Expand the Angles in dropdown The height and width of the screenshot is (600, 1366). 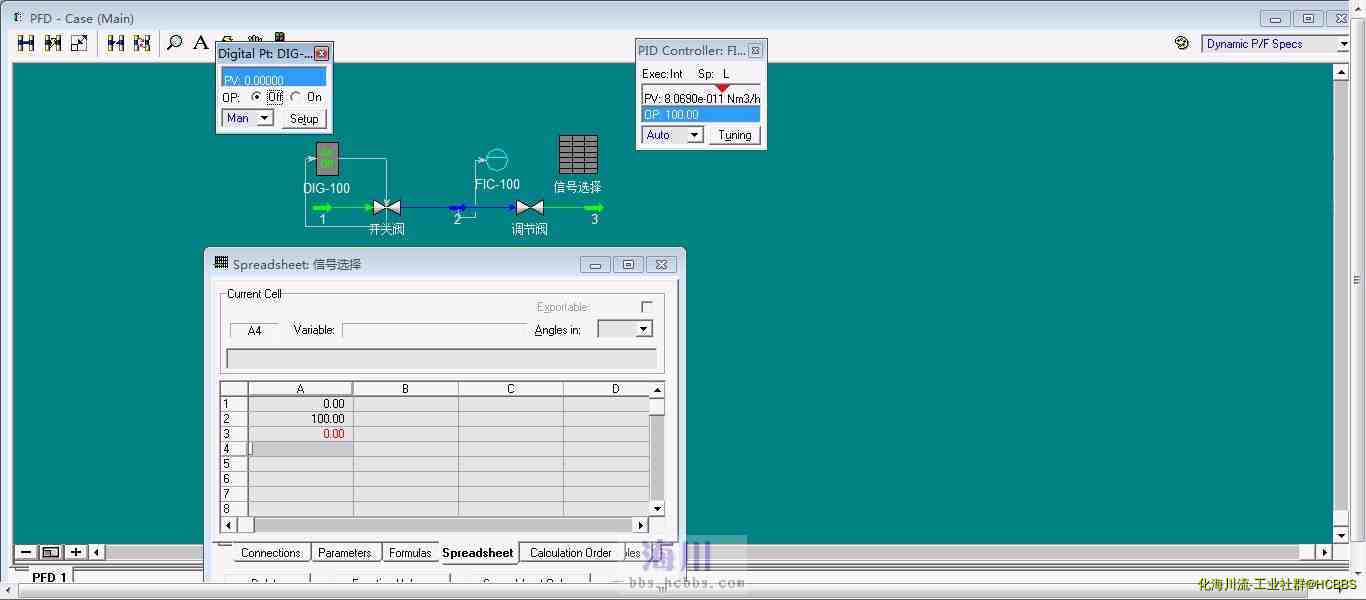coord(644,329)
